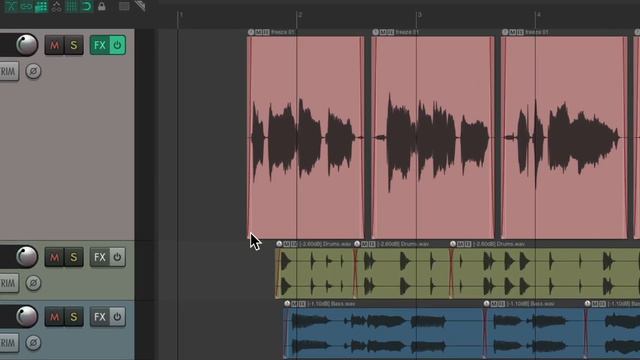Invert phase on the top freeze track
This screenshot has height=360, width=640.
33,71
